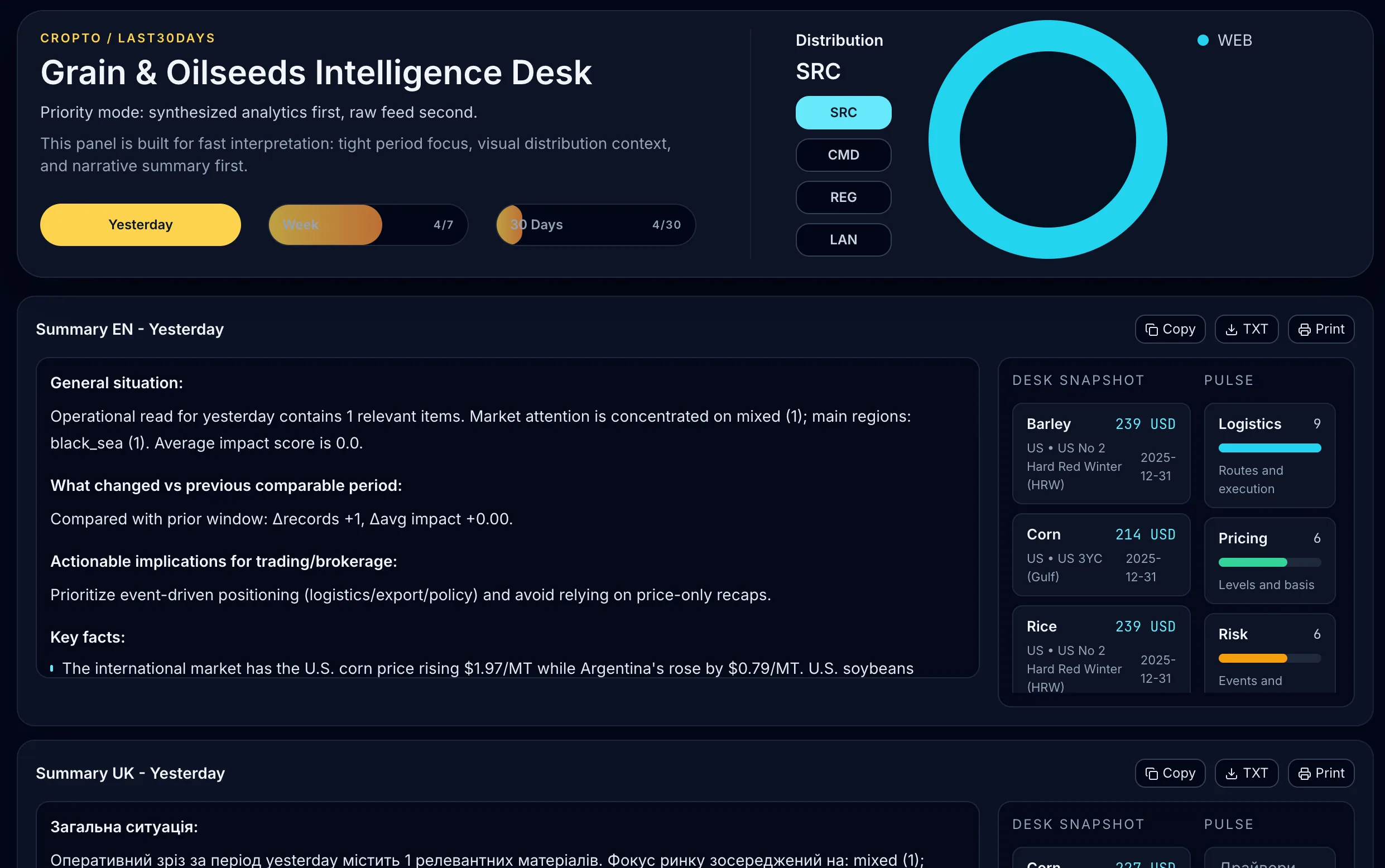Screen dimensions: 1385x868
Task: Click 'Routes and execution' description
Action: pos(1251,480)
